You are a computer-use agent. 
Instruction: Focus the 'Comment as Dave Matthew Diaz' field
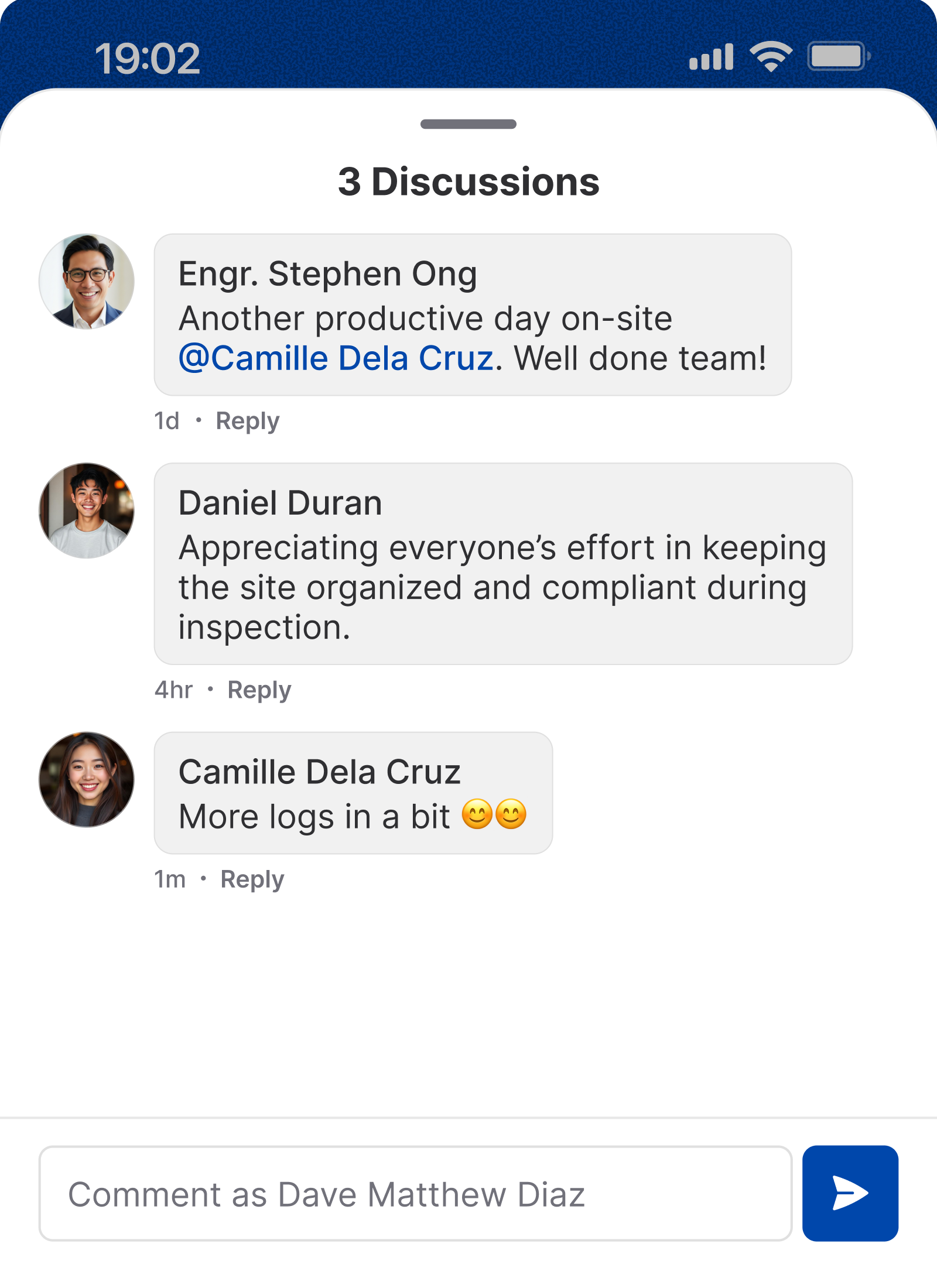(x=415, y=1193)
